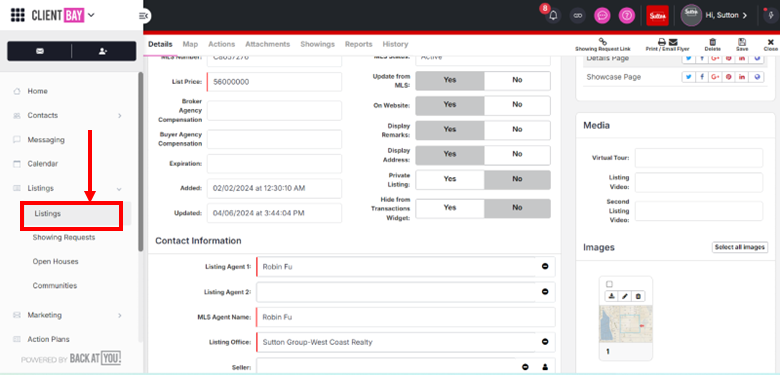The image size is (780, 375).
Task: Share Showcase Page on Google Plus
Action: [715, 77]
